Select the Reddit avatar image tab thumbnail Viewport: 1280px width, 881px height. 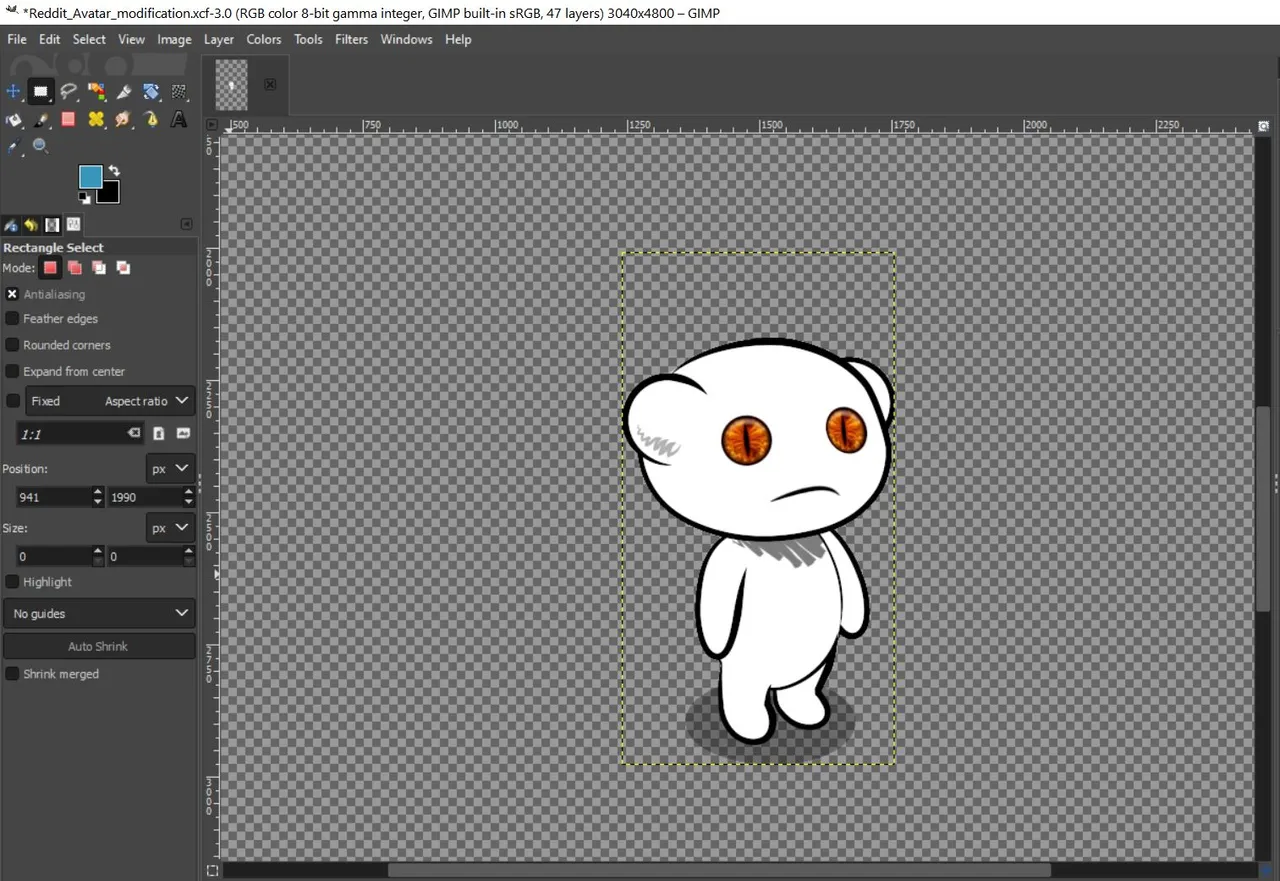tap(231, 85)
